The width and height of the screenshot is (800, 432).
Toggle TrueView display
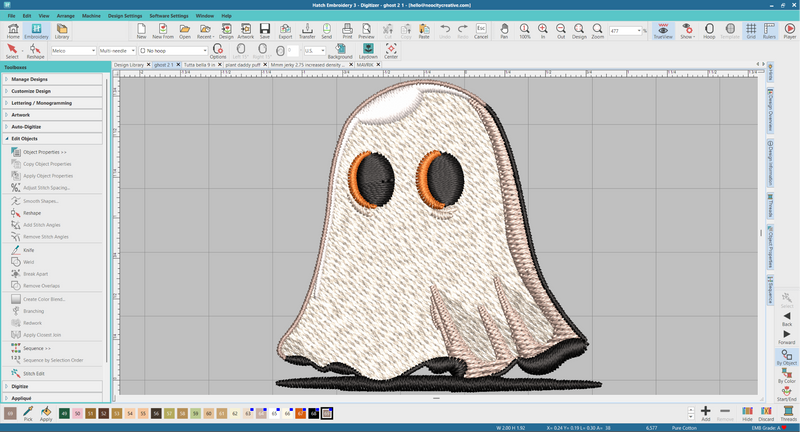click(663, 31)
